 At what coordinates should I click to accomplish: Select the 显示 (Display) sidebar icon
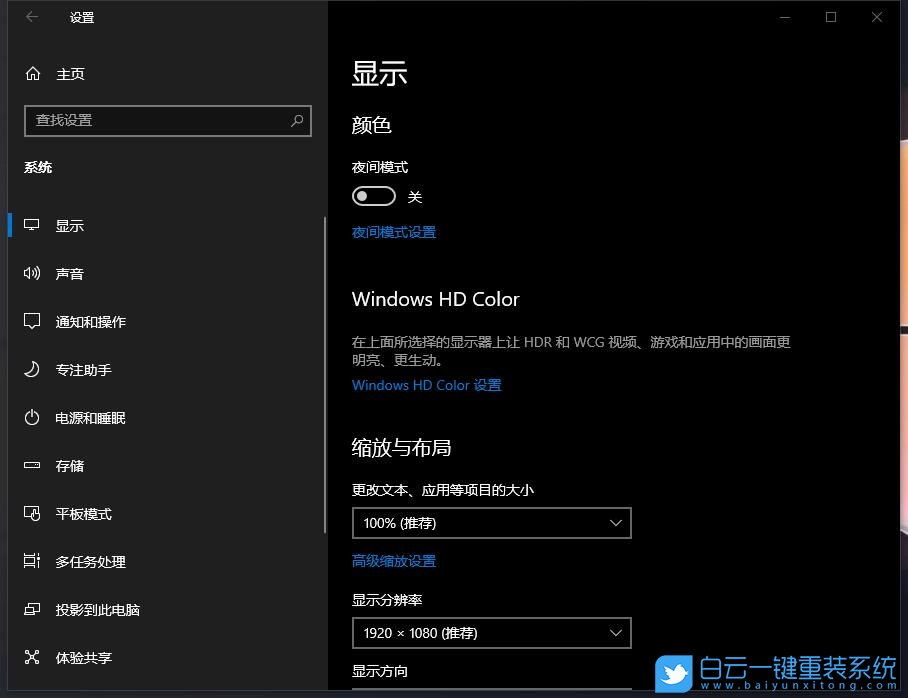click(x=30, y=225)
